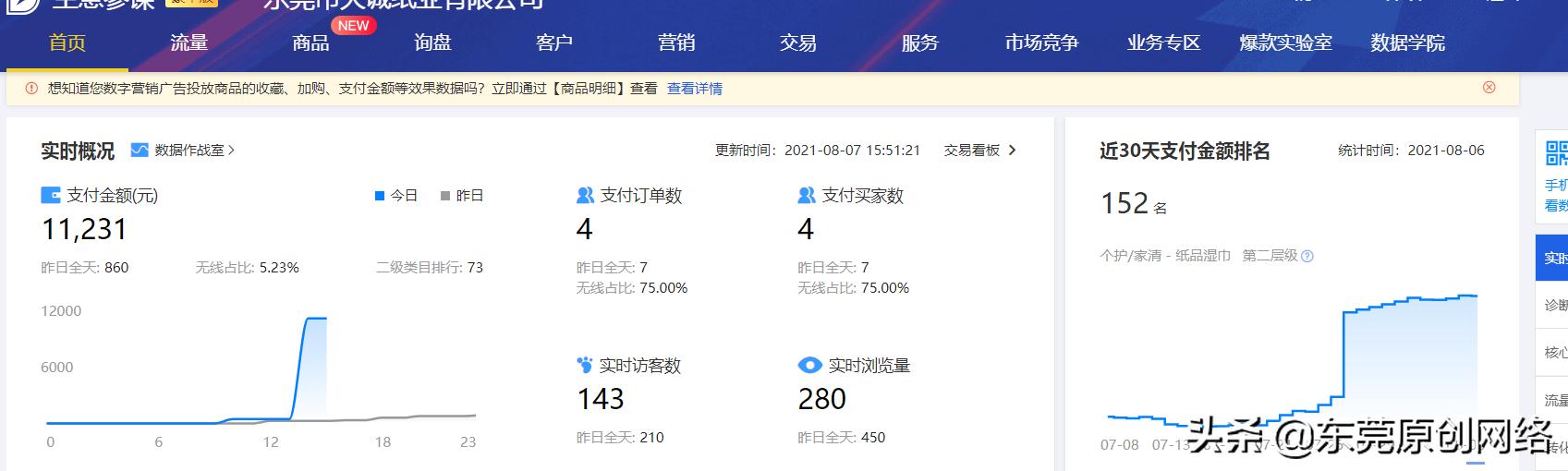Click the 查看详情 link in the notice bar
The height and width of the screenshot is (471, 1568).
coord(695,89)
